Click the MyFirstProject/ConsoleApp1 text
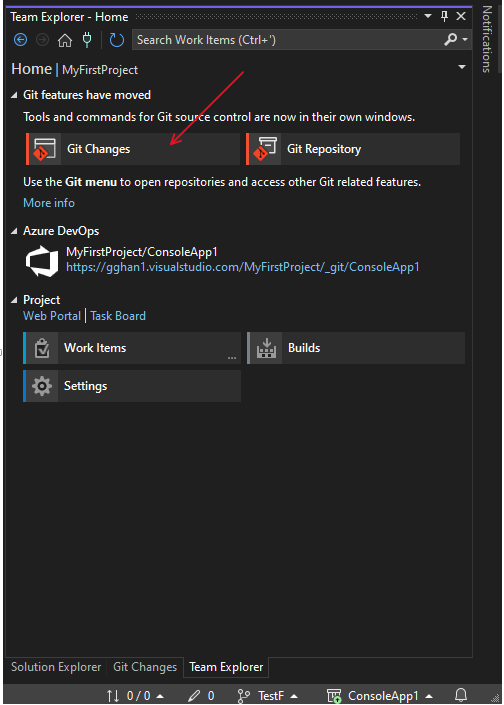504x705 pixels. tap(142, 252)
